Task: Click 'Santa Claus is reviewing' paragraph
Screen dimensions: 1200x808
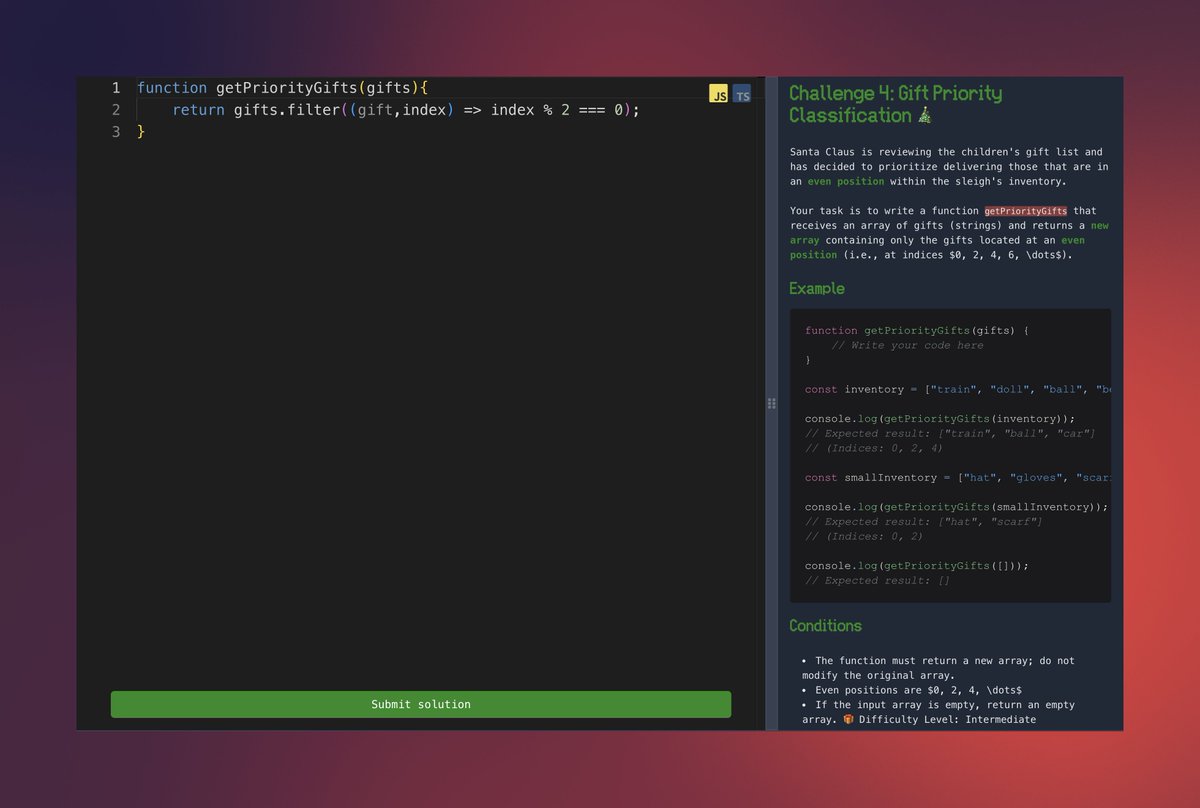Action: [949, 167]
